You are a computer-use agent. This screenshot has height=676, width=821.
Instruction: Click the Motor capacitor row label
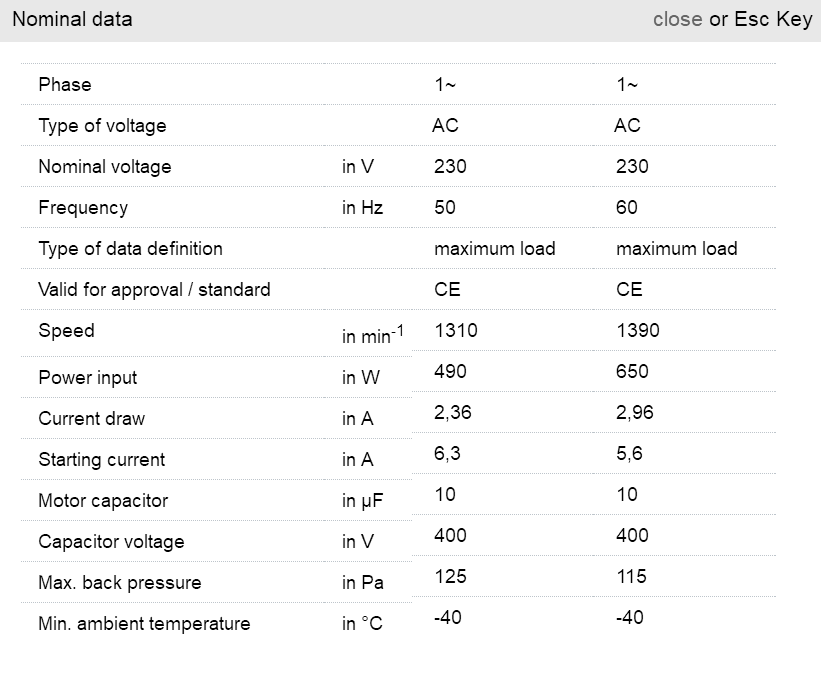(x=103, y=501)
